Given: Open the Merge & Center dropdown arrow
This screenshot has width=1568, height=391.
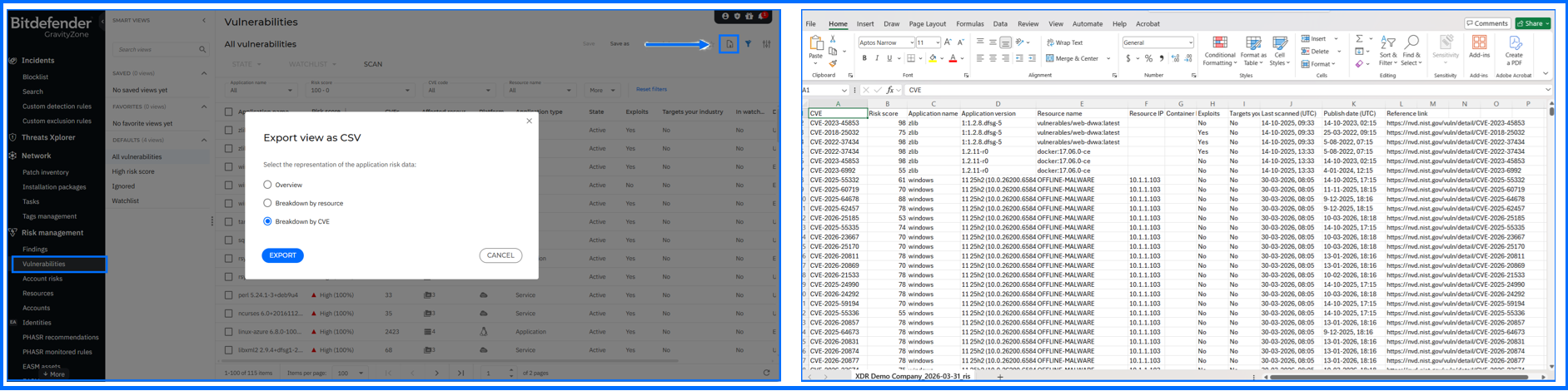Looking at the screenshot, I should [x=1108, y=59].
